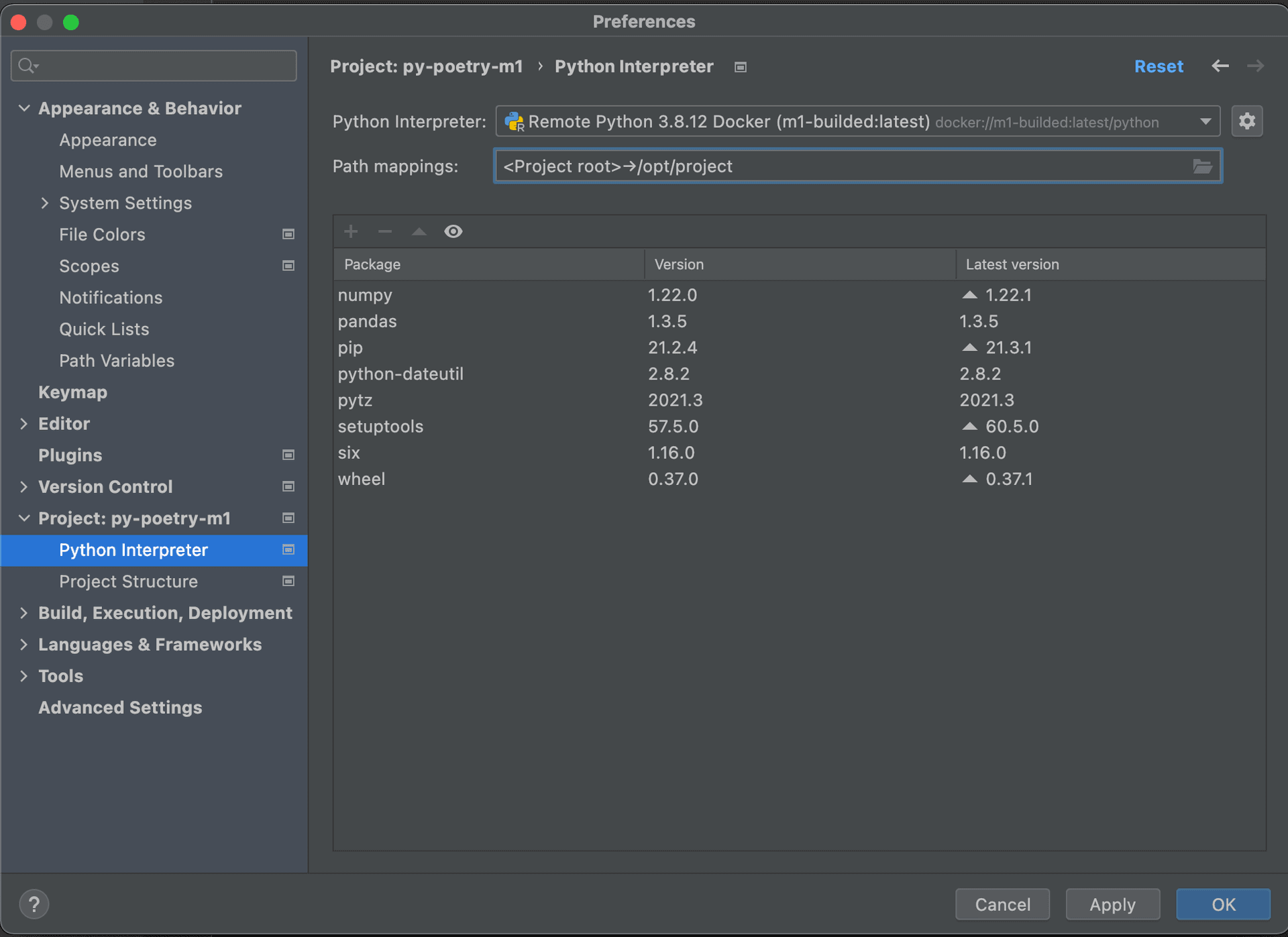Click project-level icon next to Plugins
1288x937 pixels.
(288, 455)
